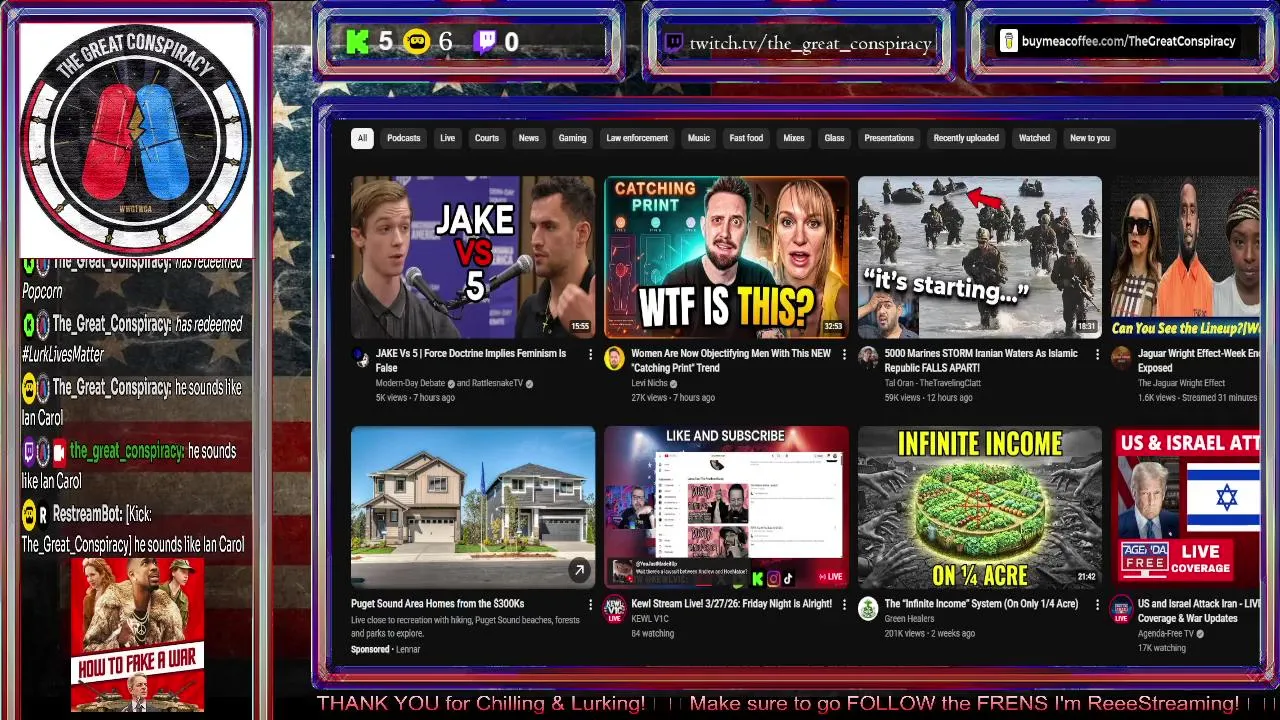Click the Buy Me a Coffee cup icon

[x=1009, y=41]
